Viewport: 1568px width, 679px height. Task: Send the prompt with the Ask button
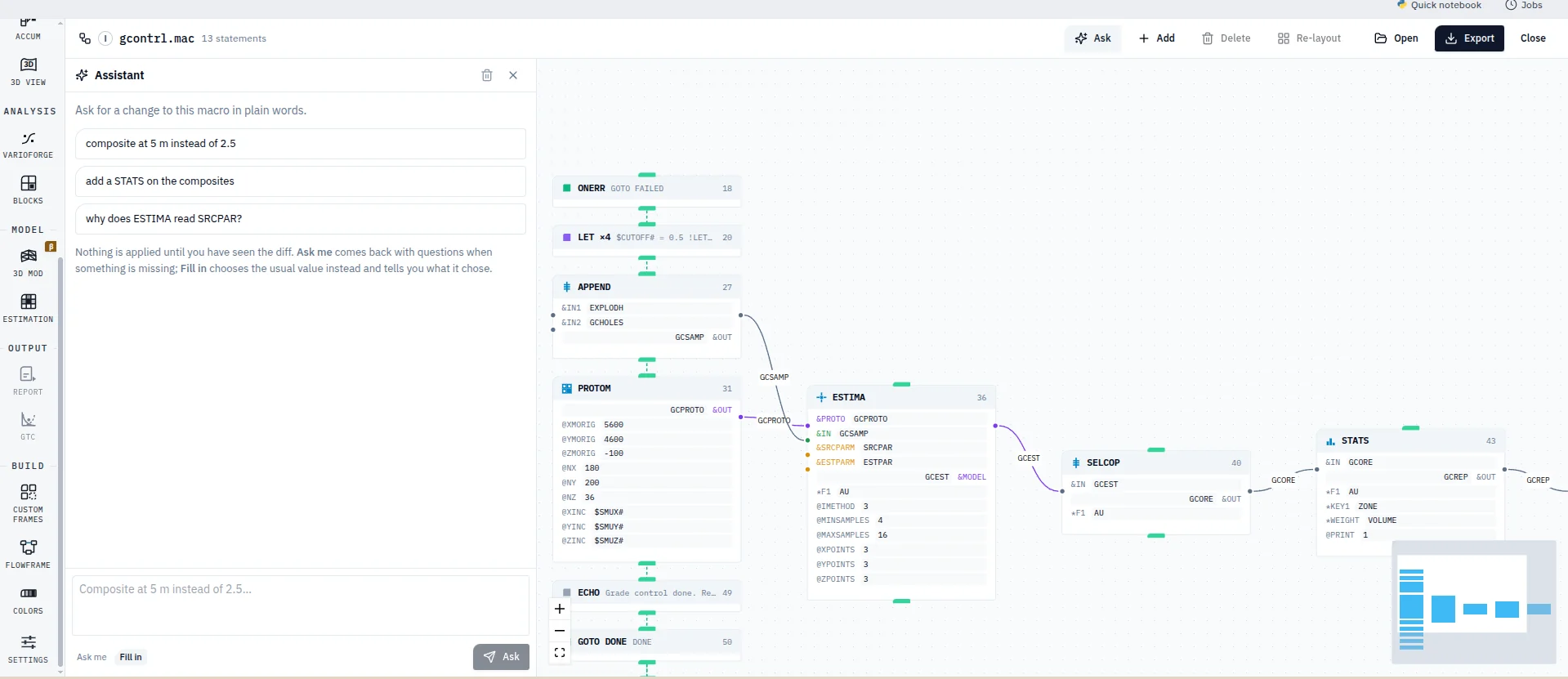click(501, 657)
